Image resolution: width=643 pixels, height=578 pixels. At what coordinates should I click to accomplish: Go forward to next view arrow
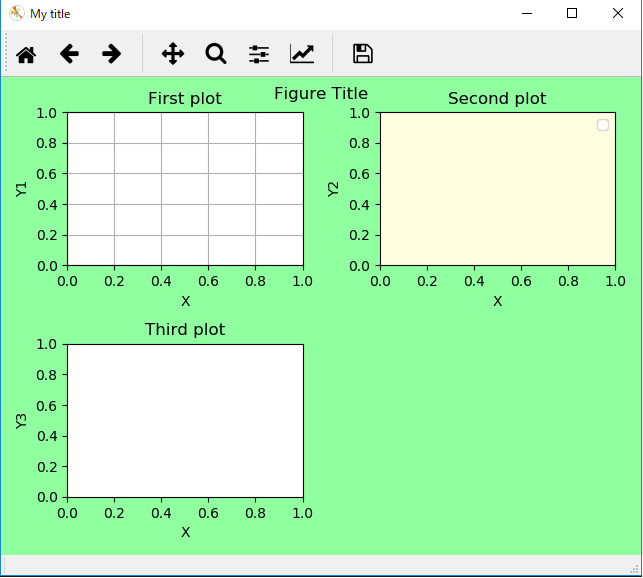click(x=112, y=54)
